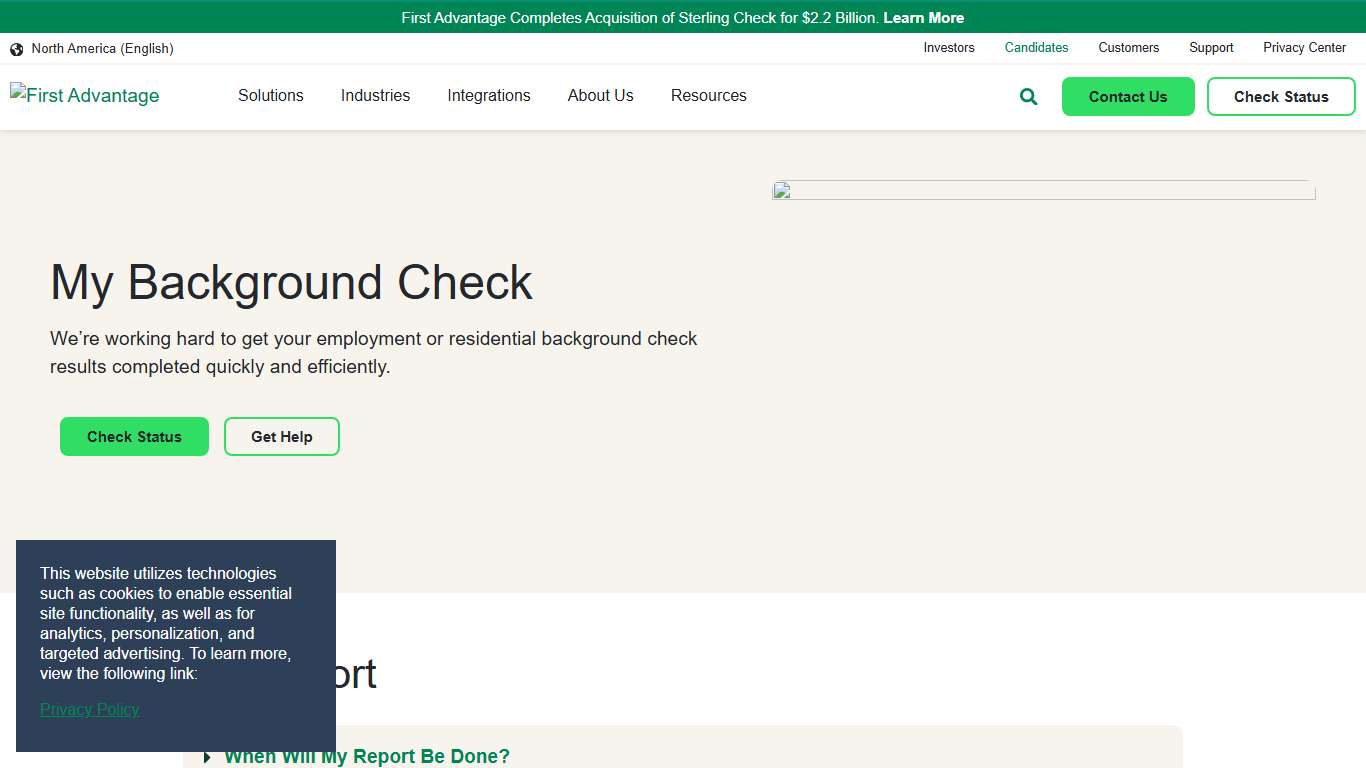Open the Industries menu
Viewport: 1366px width, 768px height.
375,95
